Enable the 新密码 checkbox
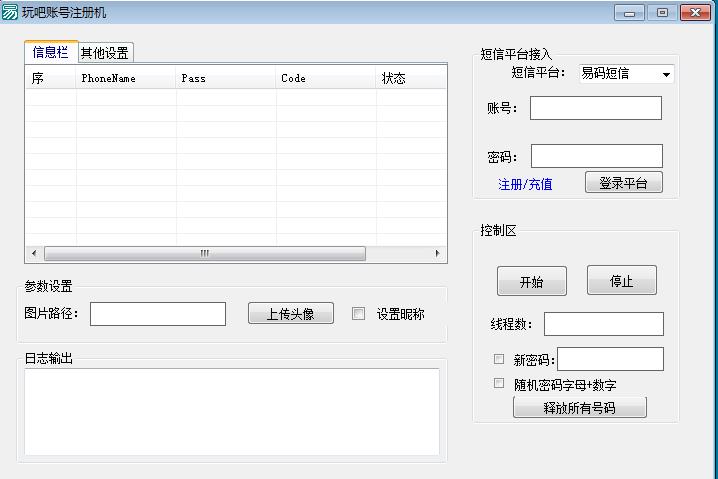Screen dimensions: 718x479 click(499, 359)
